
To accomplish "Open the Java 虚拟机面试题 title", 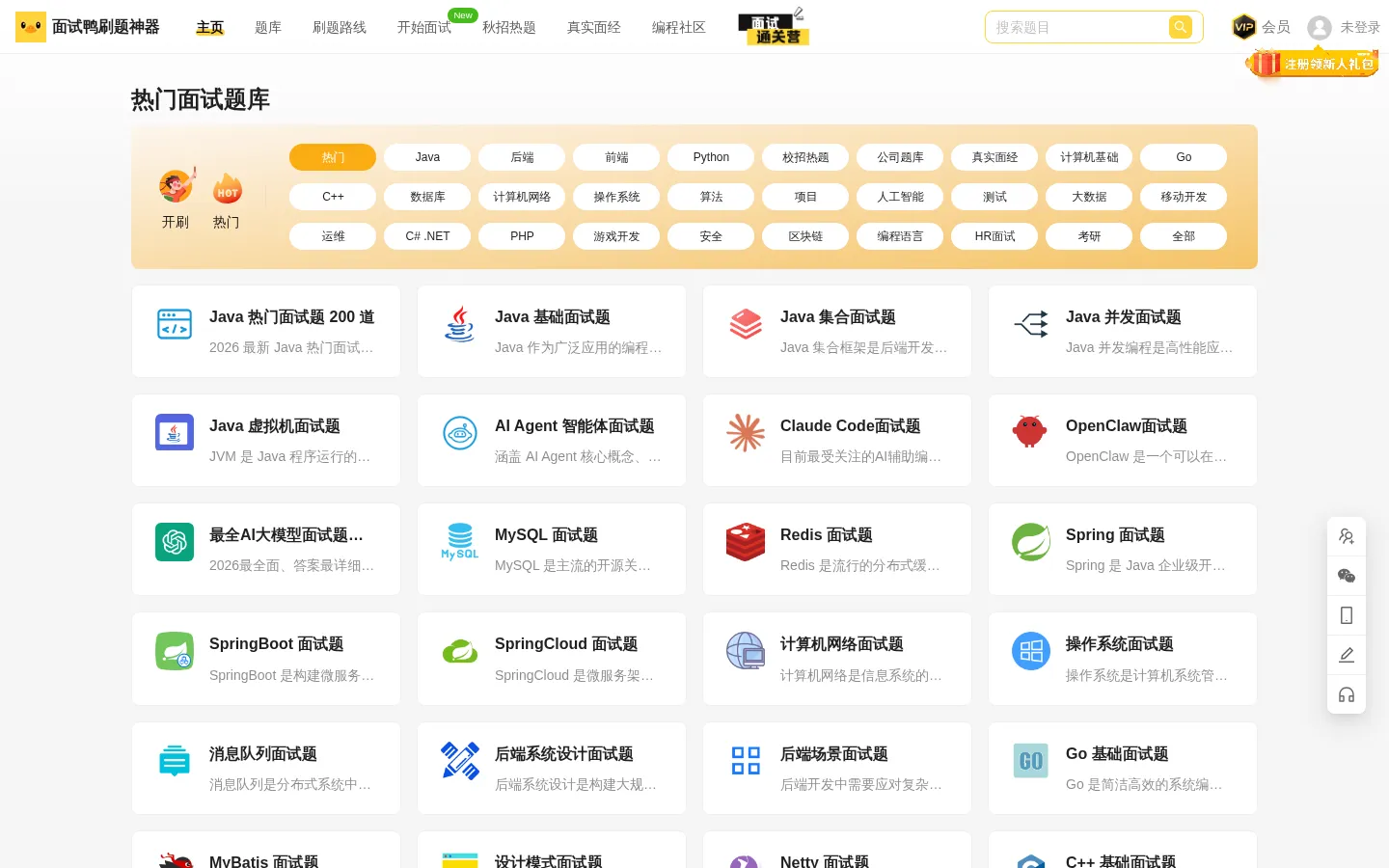I will click(x=275, y=426).
